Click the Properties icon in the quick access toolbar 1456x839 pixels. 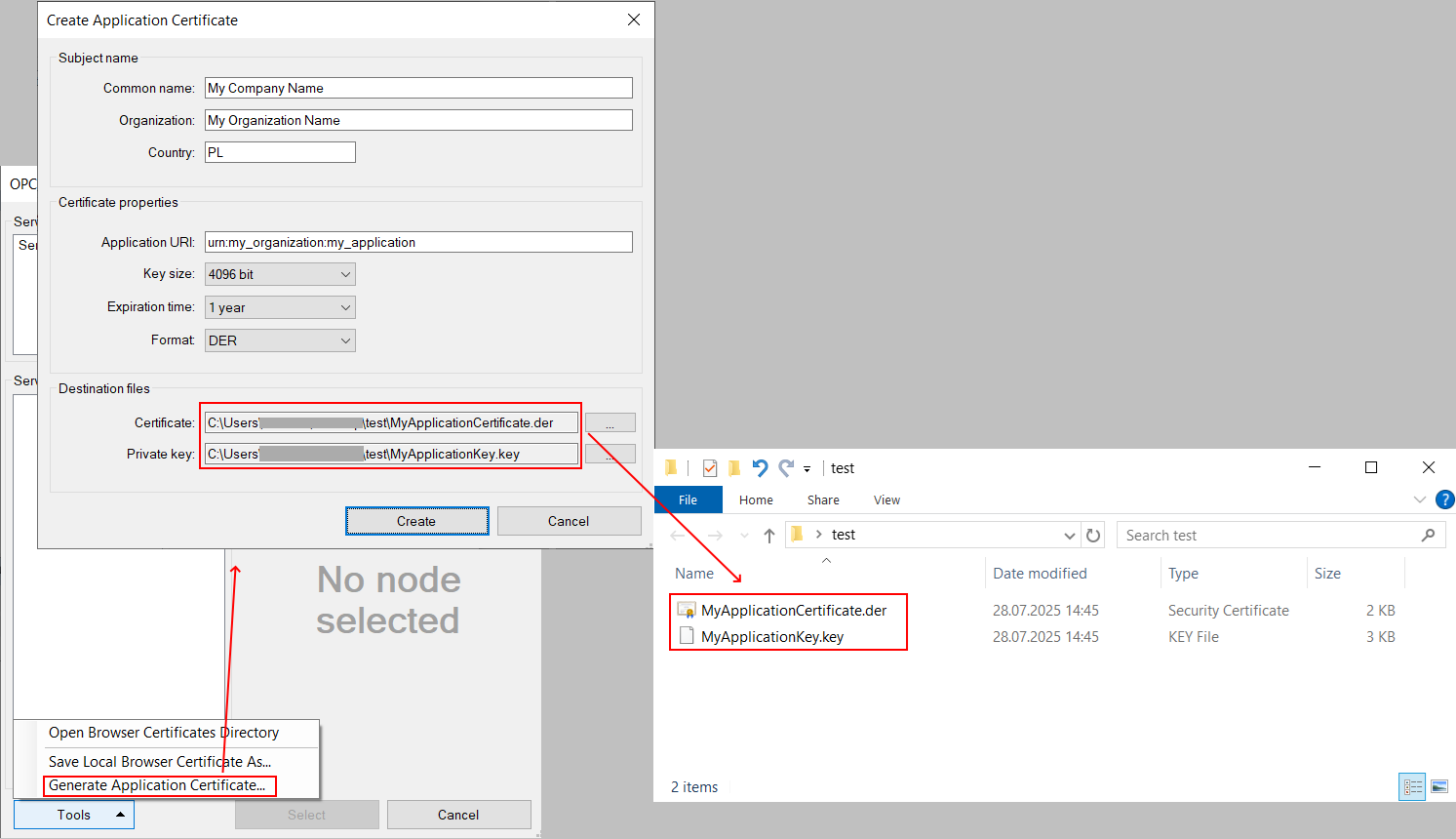710,468
